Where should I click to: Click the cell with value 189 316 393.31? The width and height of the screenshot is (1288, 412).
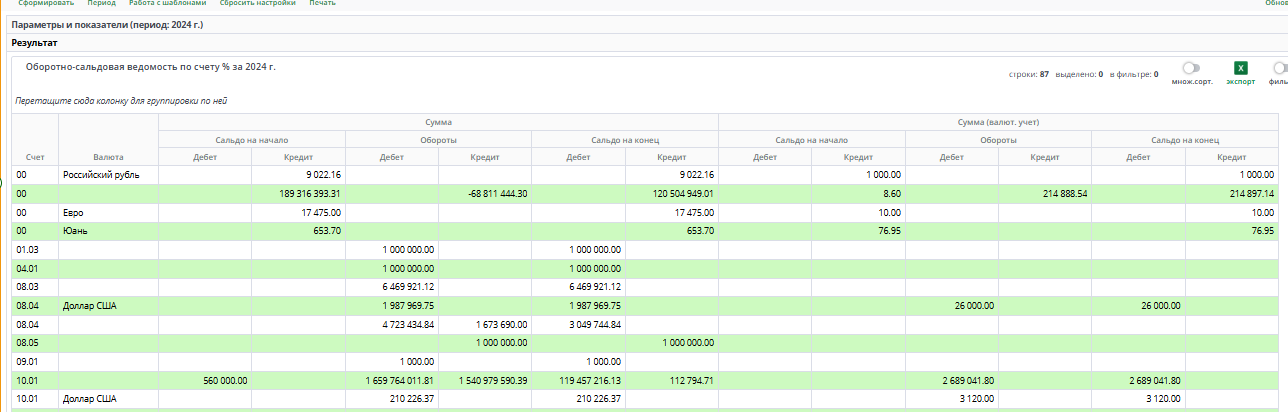[x=298, y=194]
